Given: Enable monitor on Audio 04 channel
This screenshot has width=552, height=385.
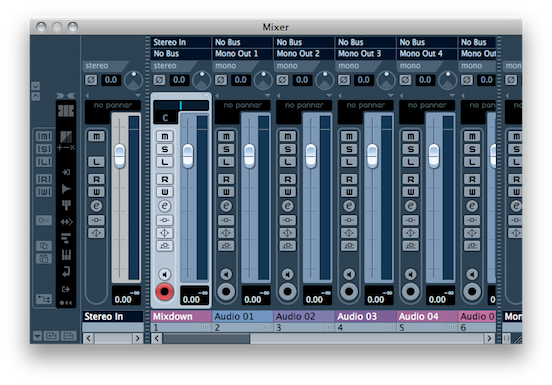Looking at the screenshot, I should pos(410,274).
